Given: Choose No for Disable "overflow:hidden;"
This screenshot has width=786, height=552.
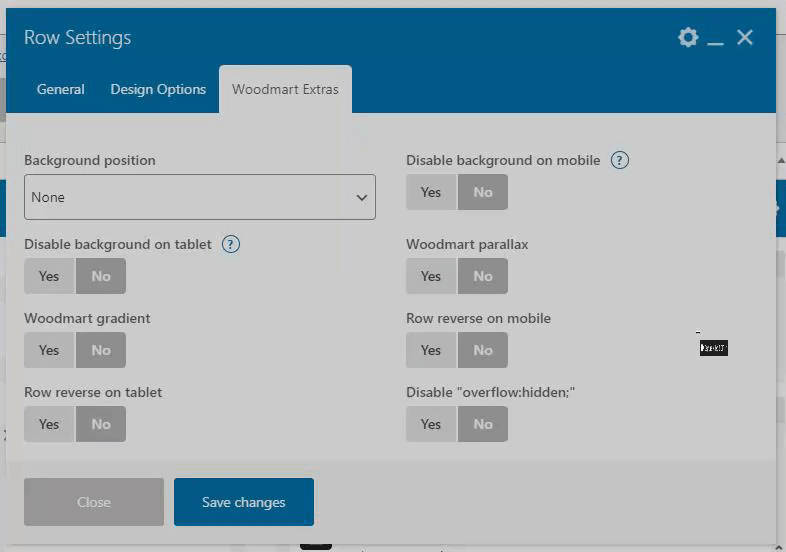Looking at the screenshot, I should click(483, 424).
